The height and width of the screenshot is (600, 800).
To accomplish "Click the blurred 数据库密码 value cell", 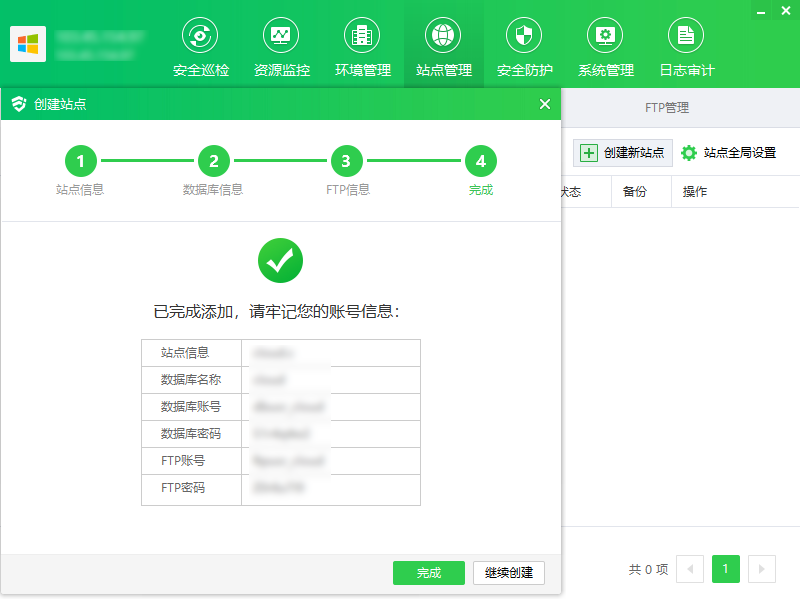I will (x=331, y=434).
